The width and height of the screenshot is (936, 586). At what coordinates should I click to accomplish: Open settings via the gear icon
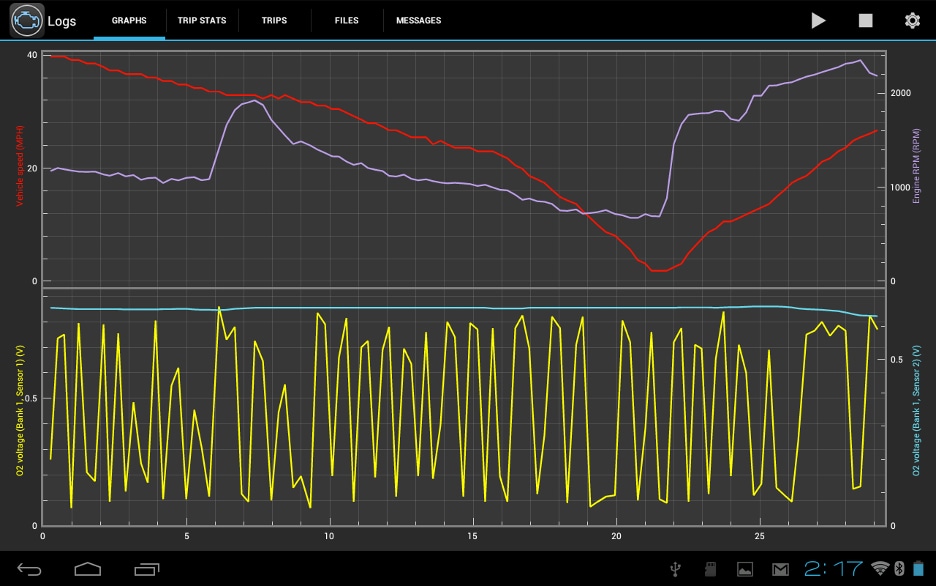pyautogui.click(x=912, y=20)
